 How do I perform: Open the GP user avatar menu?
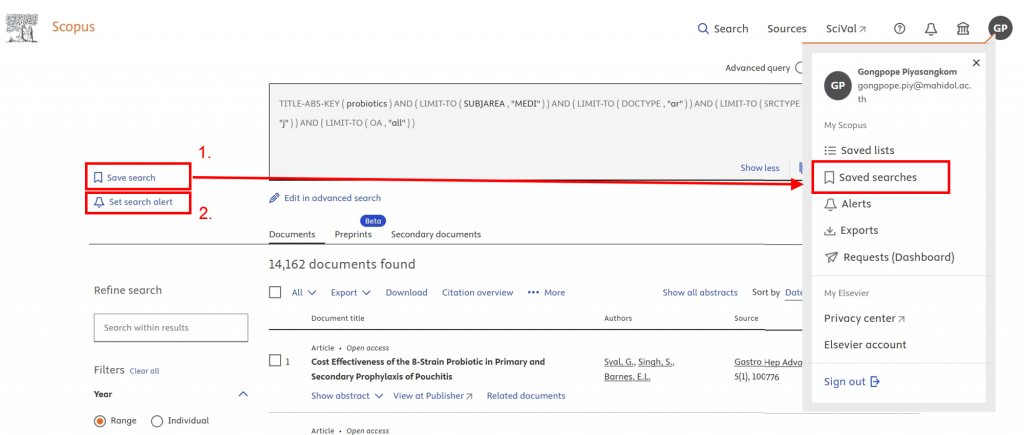pyautogui.click(x=999, y=28)
